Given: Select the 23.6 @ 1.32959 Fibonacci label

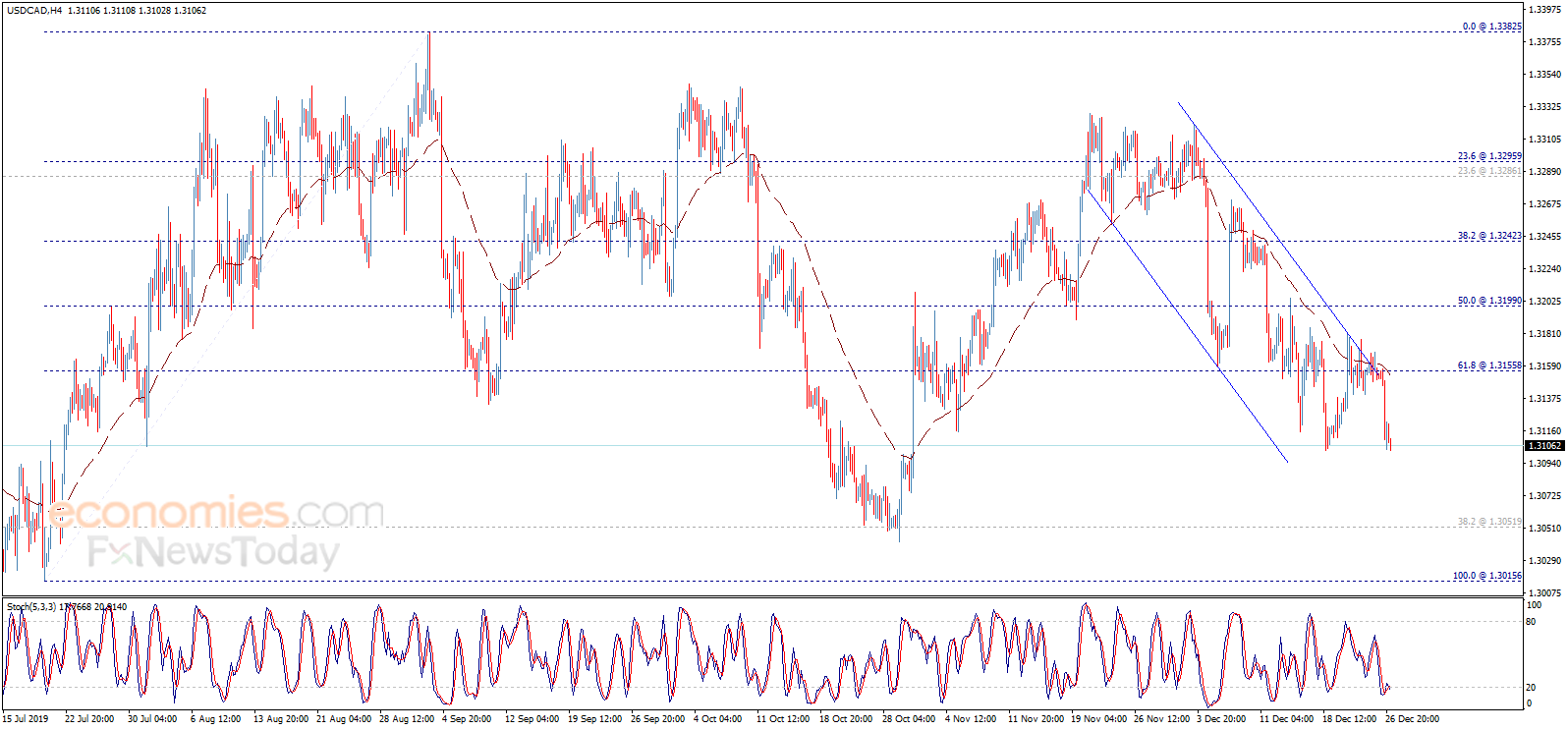Looking at the screenshot, I should 1489,156.
